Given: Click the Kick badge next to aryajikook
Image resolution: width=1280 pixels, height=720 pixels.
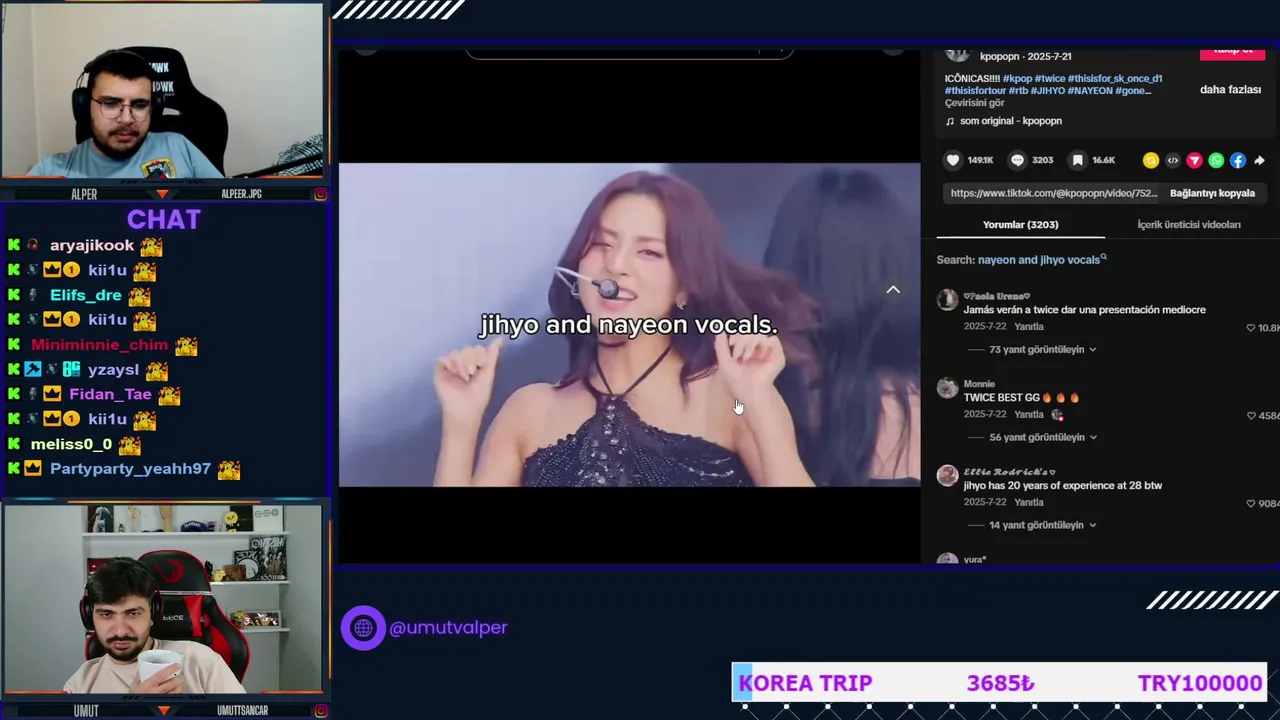Looking at the screenshot, I should pos(14,245).
